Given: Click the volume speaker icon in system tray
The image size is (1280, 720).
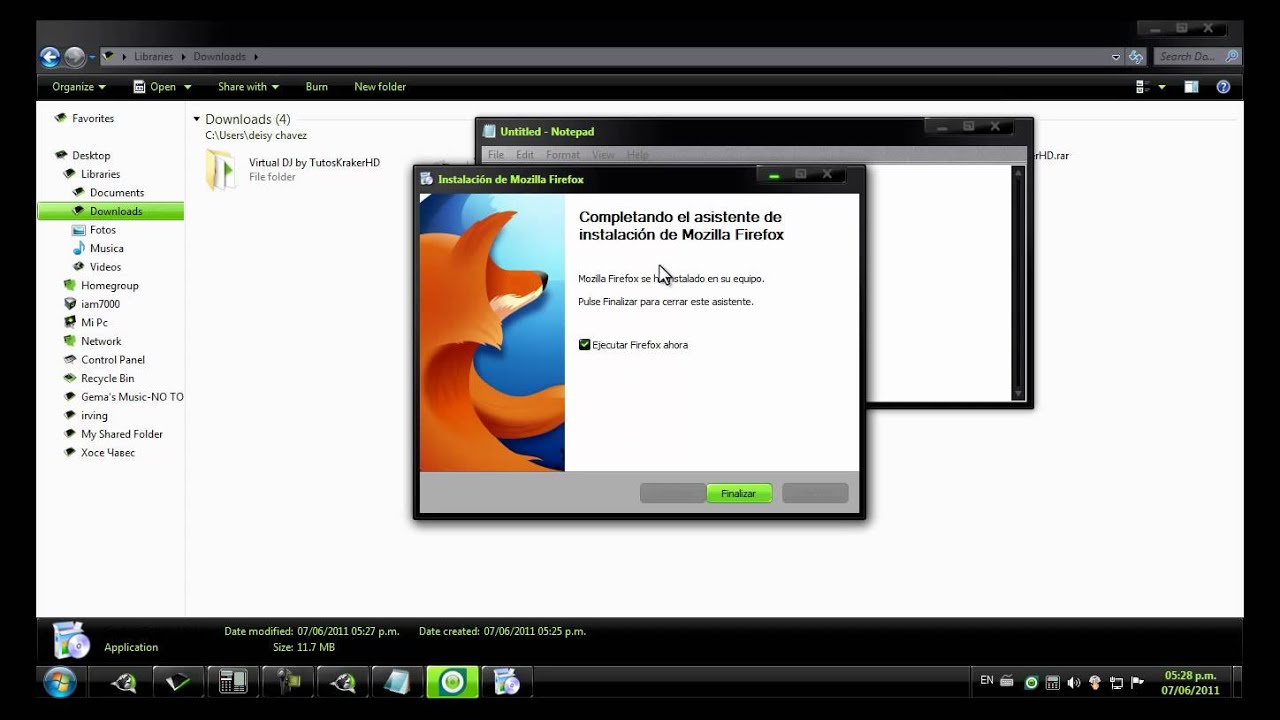Looking at the screenshot, I should click(x=1073, y=683).
